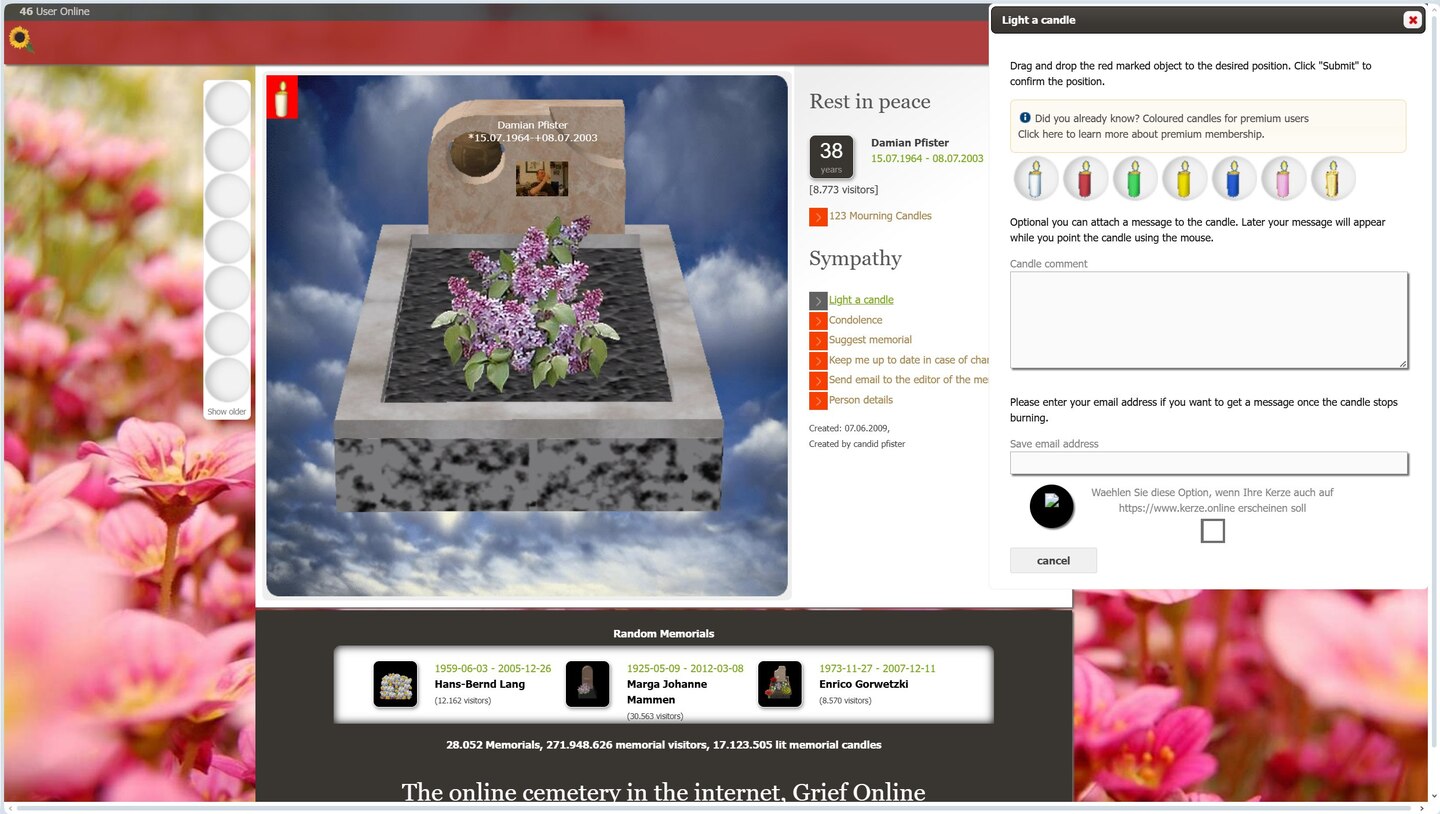Image resolution: width=1440 pixels, height=814 pixels.
Task: Click the 46 User Online text
Action: (x=55, y=11)
